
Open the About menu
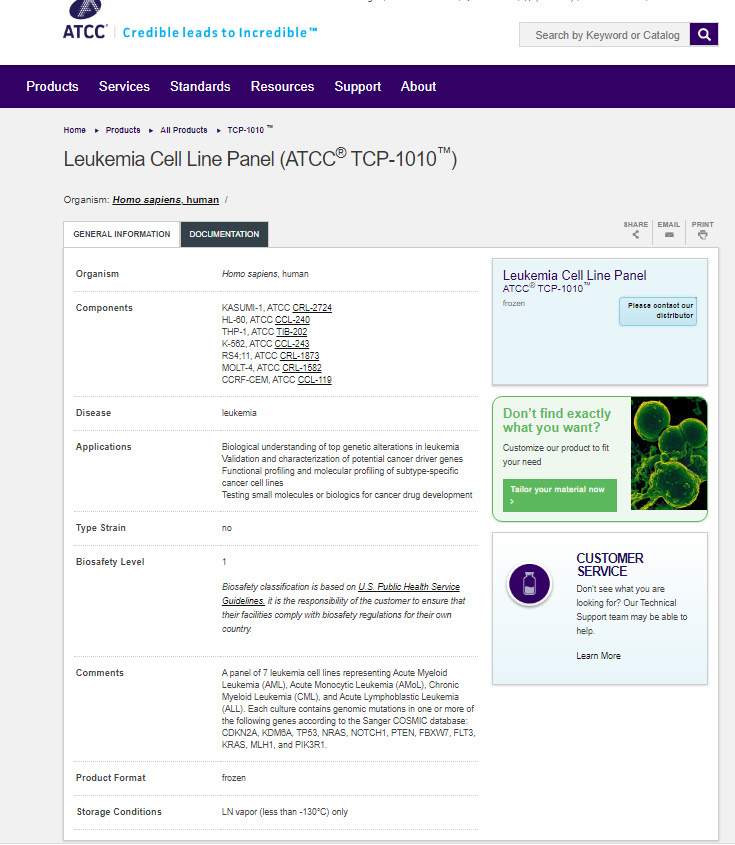coord(418,86)
